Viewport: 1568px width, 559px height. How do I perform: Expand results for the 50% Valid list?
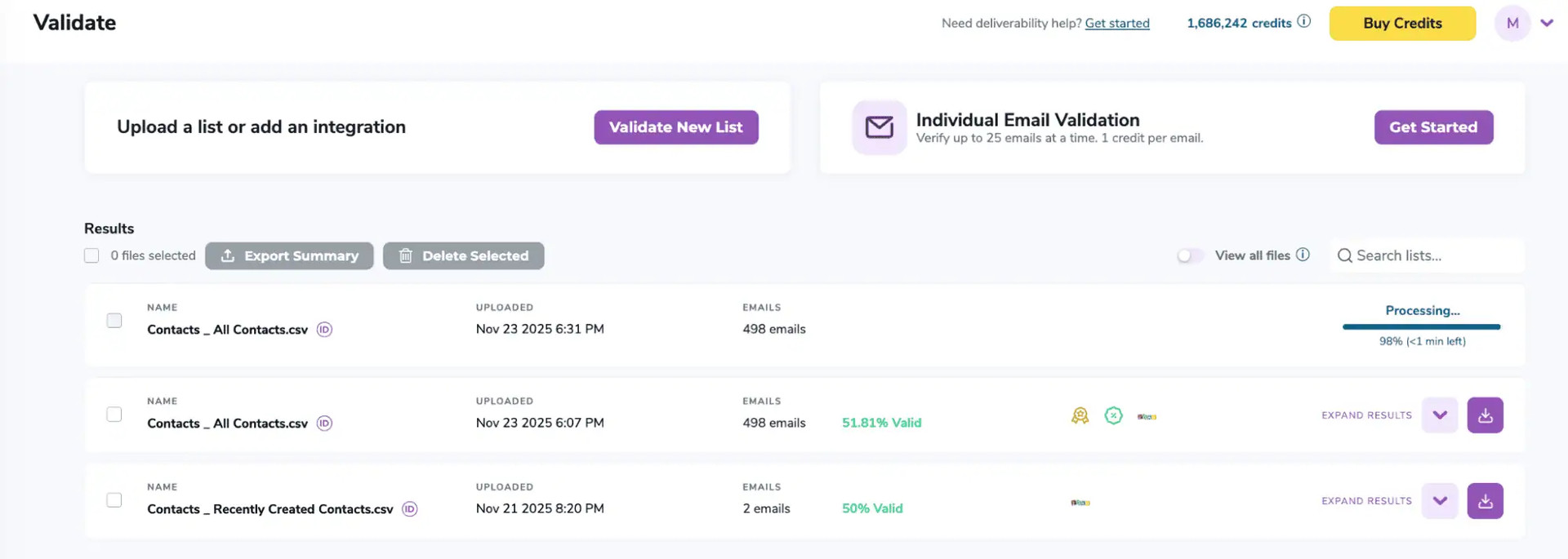[1439, 501]
